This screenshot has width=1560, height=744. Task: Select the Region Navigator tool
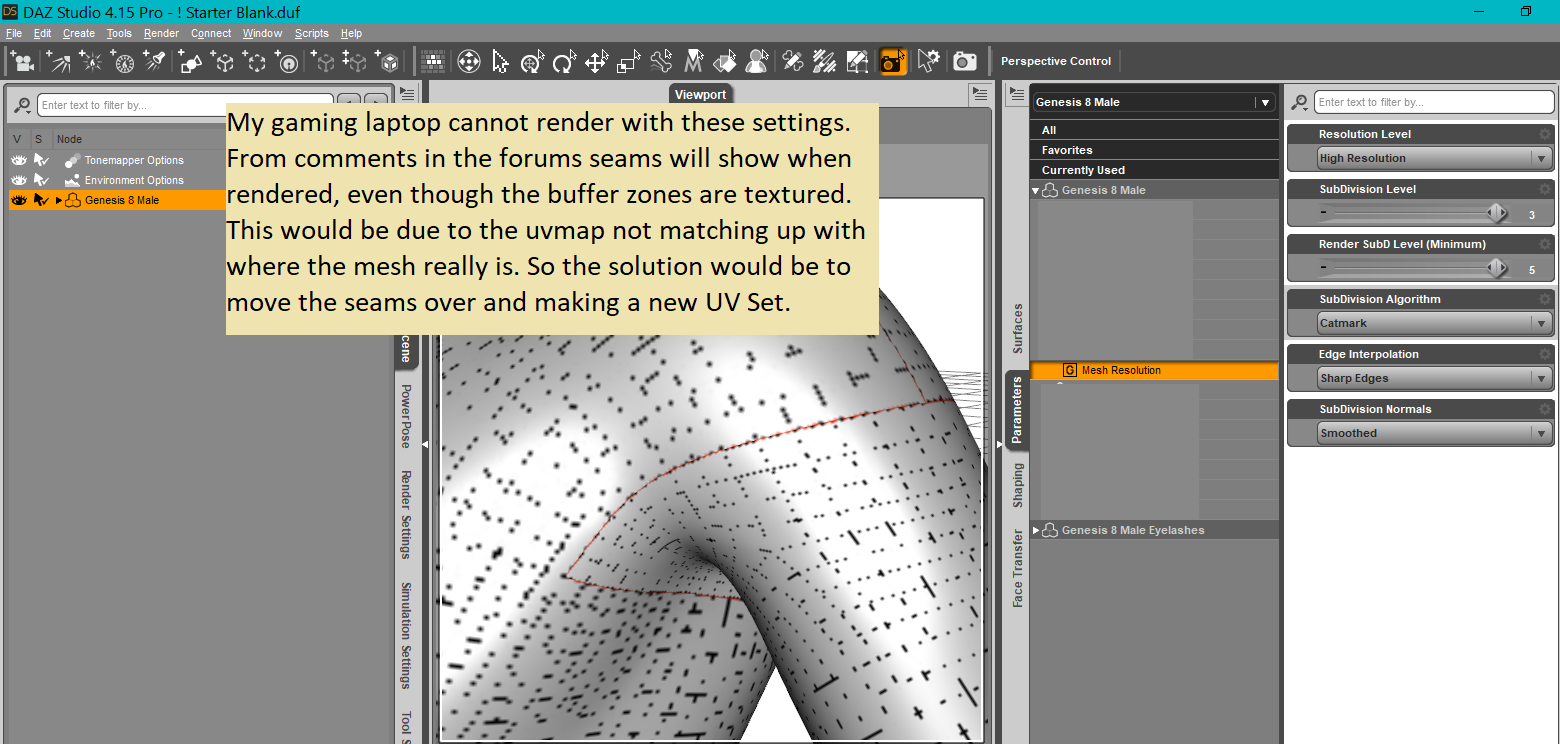757,62
